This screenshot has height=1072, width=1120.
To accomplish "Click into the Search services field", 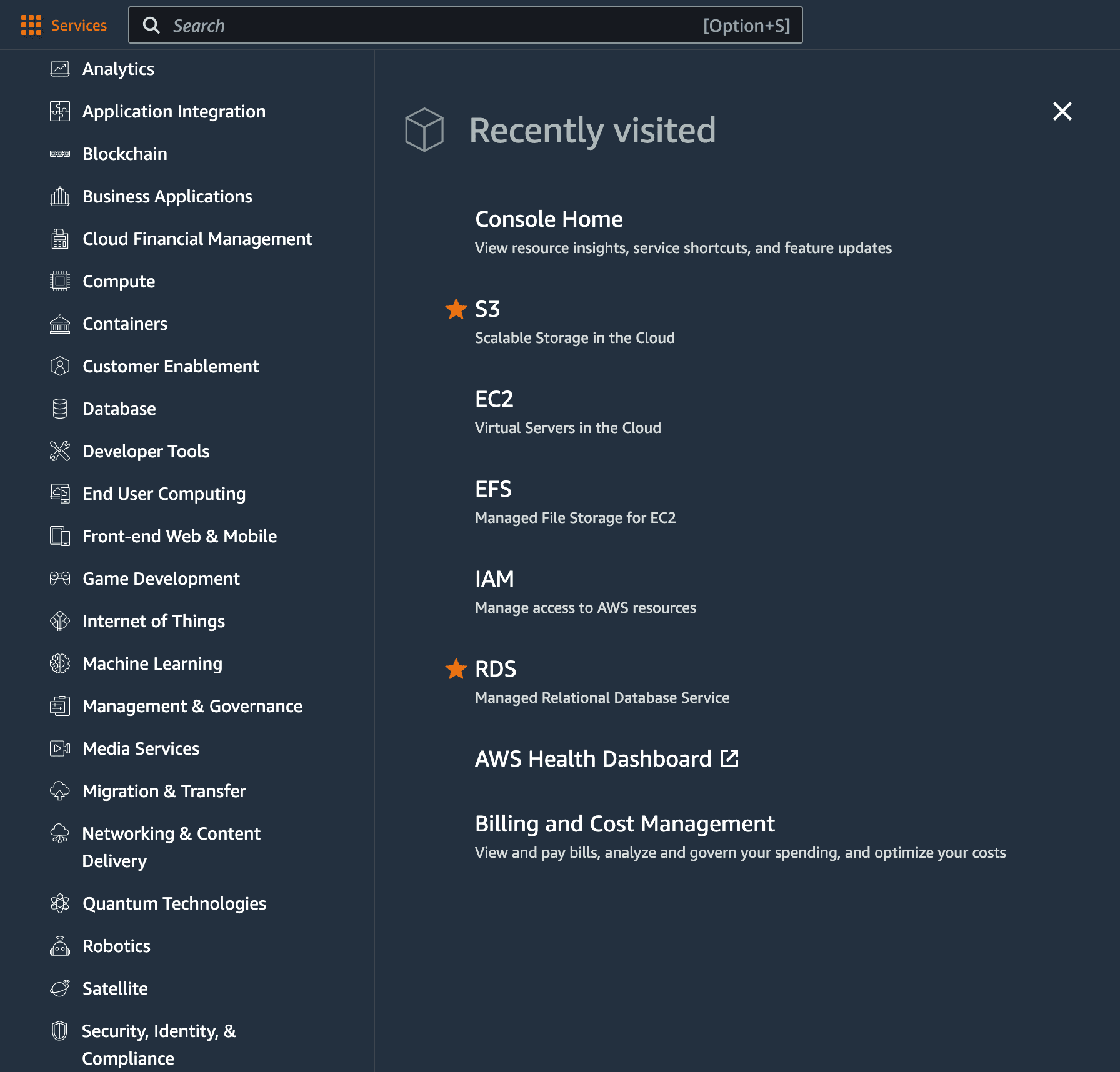I will click(431, 26).
